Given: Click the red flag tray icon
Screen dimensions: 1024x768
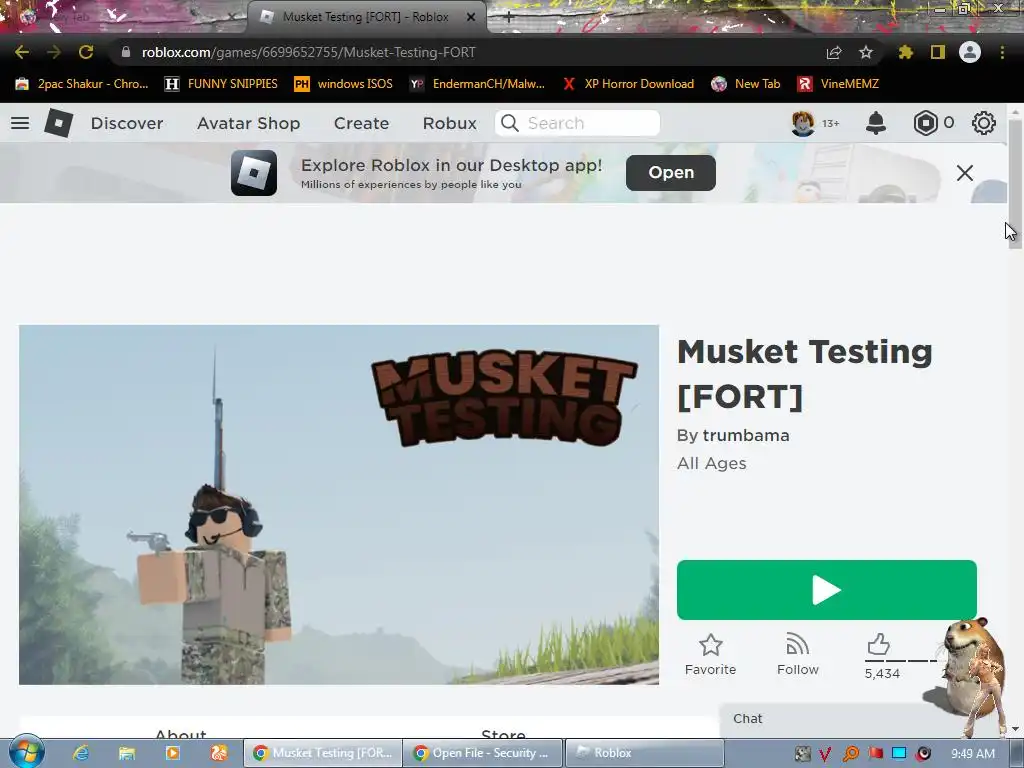Looking at the screenshot, I should (x=875, y=754).
